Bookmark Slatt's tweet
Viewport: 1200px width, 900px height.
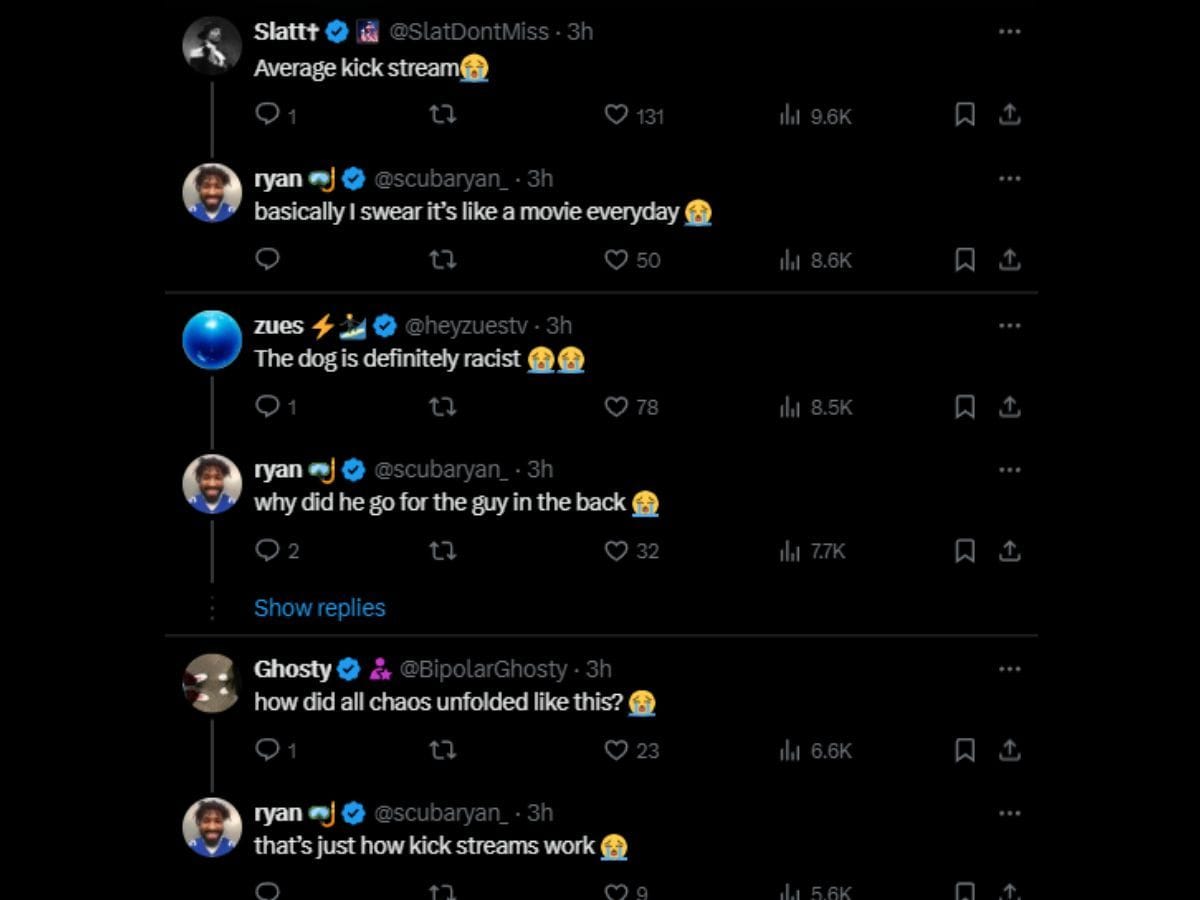(x=965, y=115)
